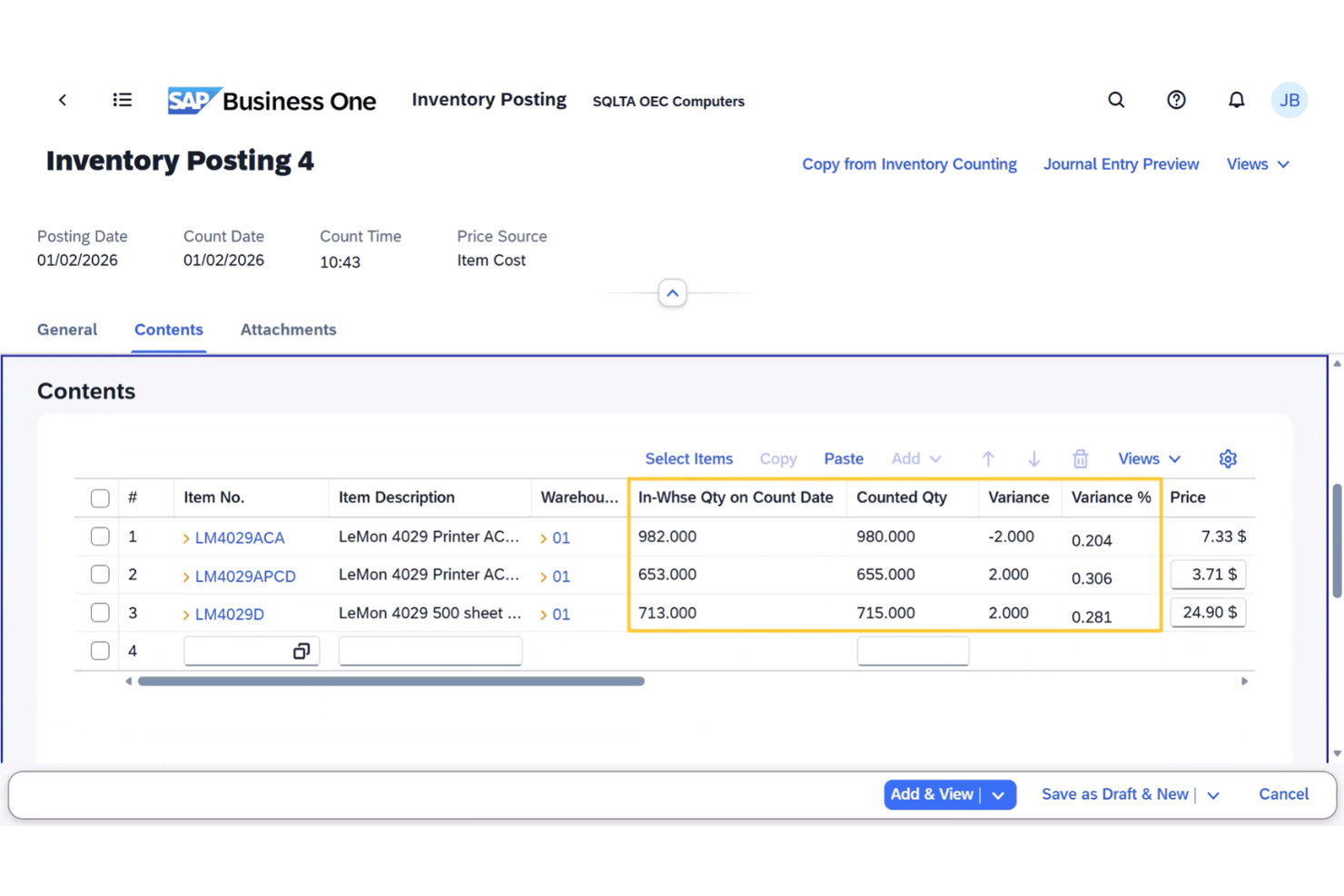Follow link arrow beside LM4029ACA

pos(186,538)
